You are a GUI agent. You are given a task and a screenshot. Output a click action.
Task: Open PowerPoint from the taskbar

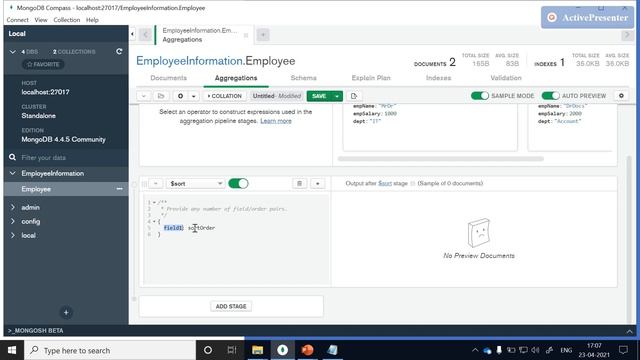point(307,350)
